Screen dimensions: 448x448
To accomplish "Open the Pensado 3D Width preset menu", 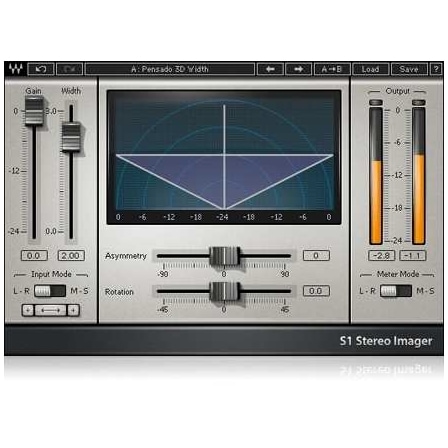I will point(170,69).
